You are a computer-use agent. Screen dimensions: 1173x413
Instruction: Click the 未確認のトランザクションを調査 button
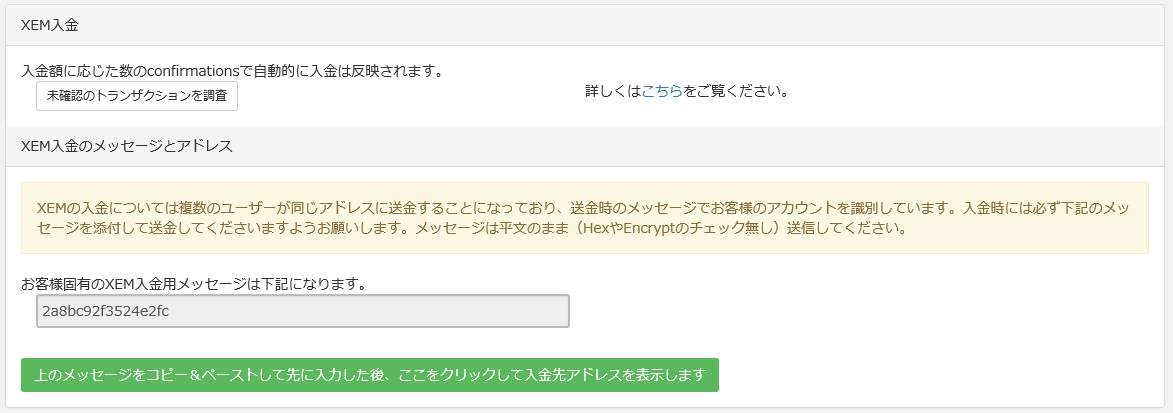(x=137, y=97)
